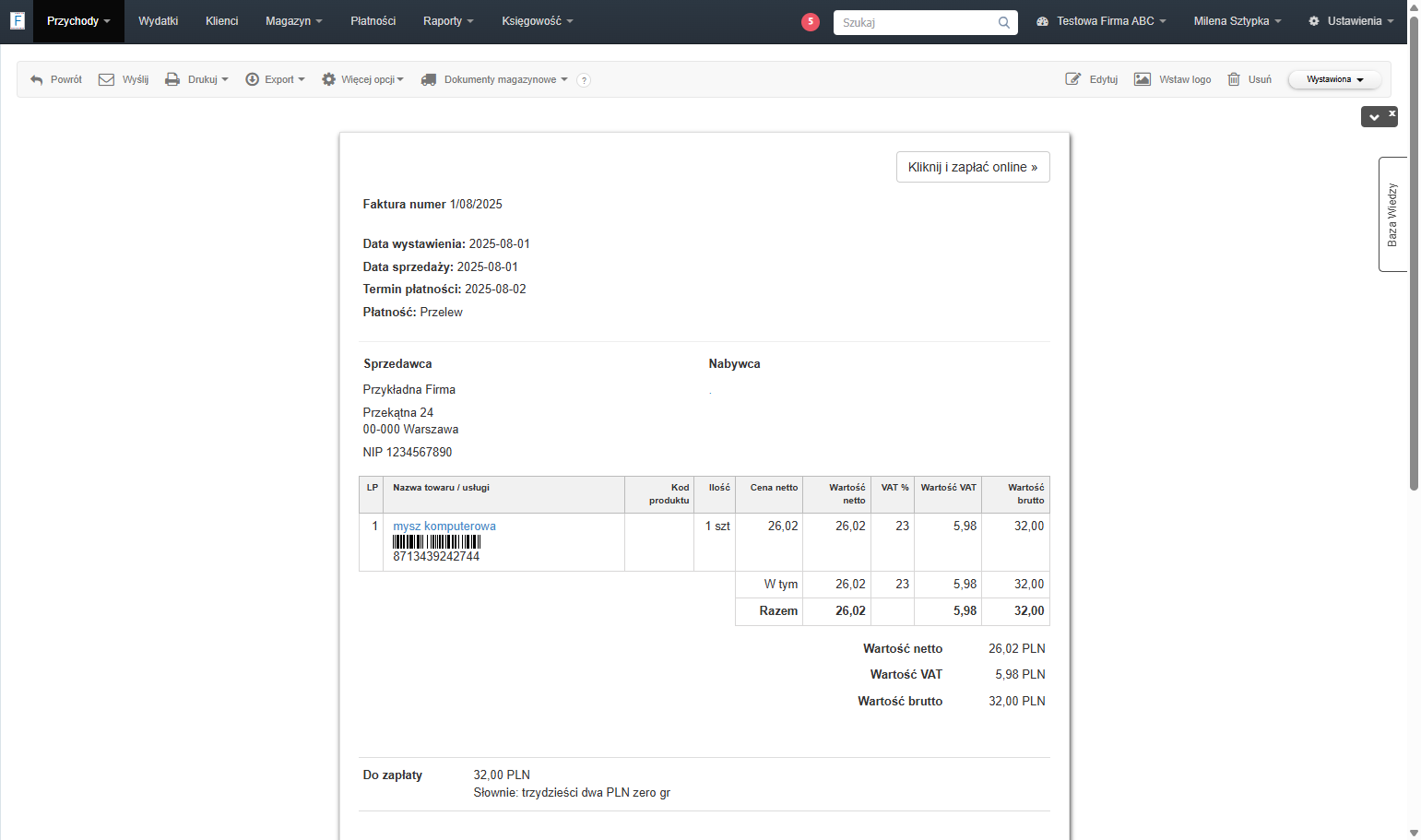Open the Baza Wiedzy side tab

coord(1392,214)
